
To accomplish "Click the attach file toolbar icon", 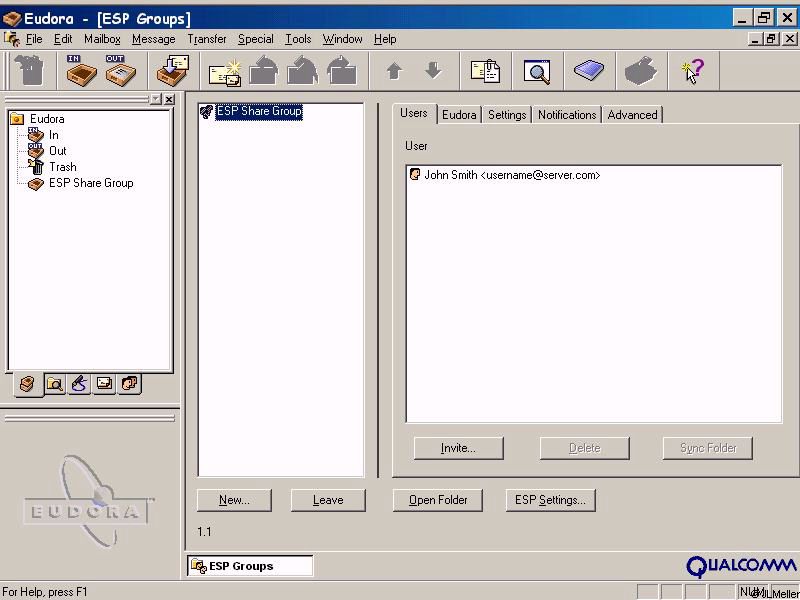I will tap(485, 70).
